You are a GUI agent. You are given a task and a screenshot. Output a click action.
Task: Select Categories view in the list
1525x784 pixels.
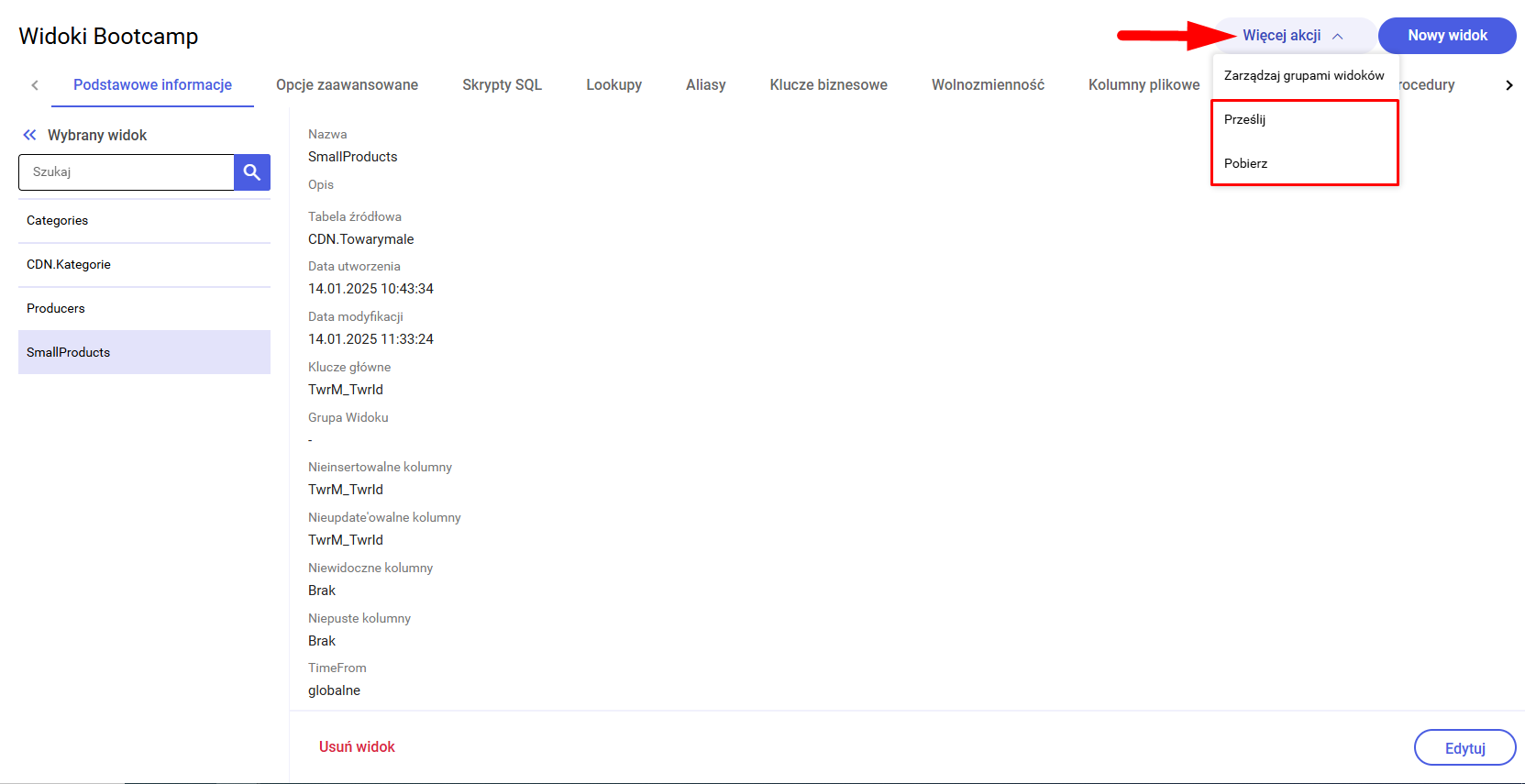tap(144, 221)
